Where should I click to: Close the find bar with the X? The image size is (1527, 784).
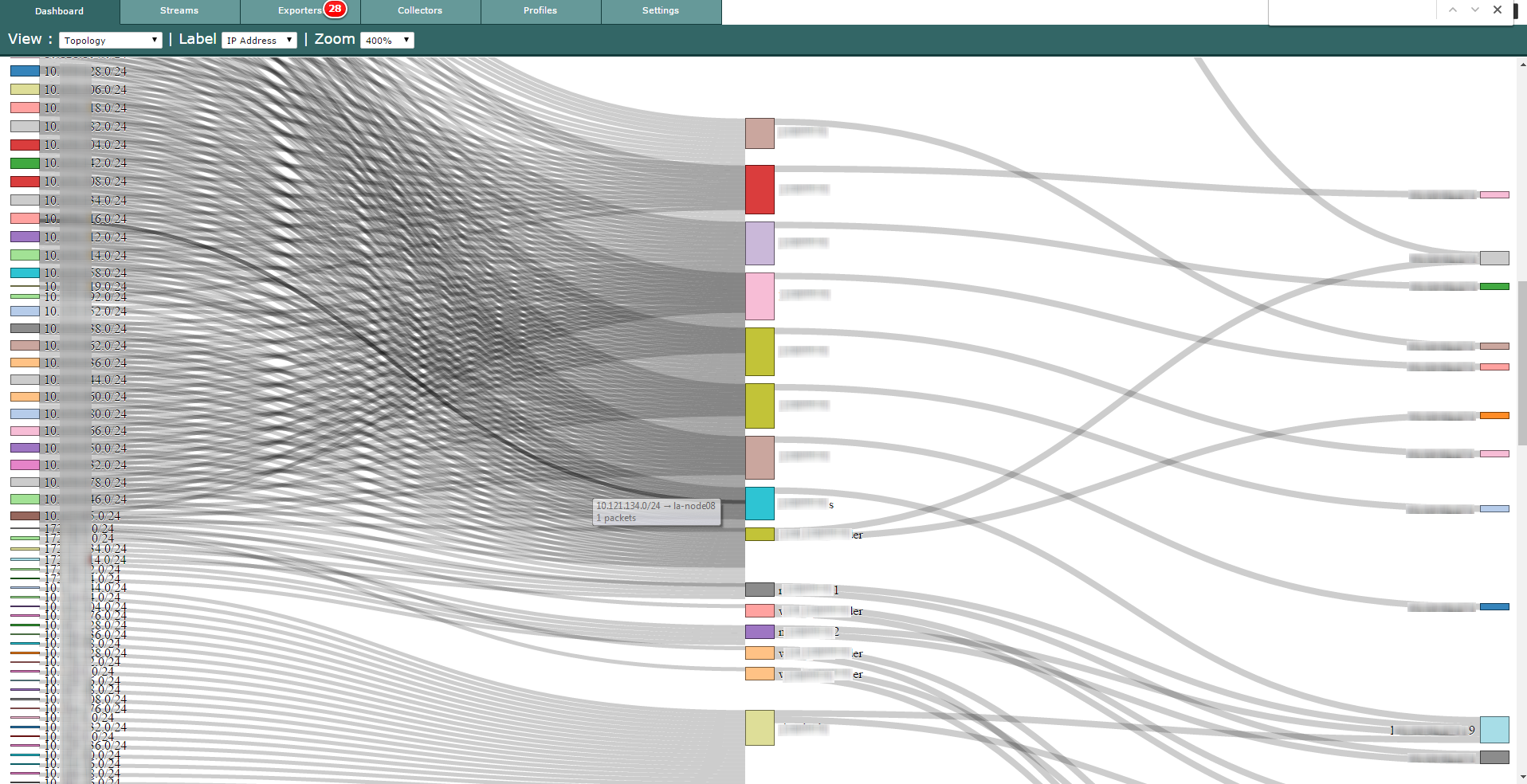[x=1498, y=10]
